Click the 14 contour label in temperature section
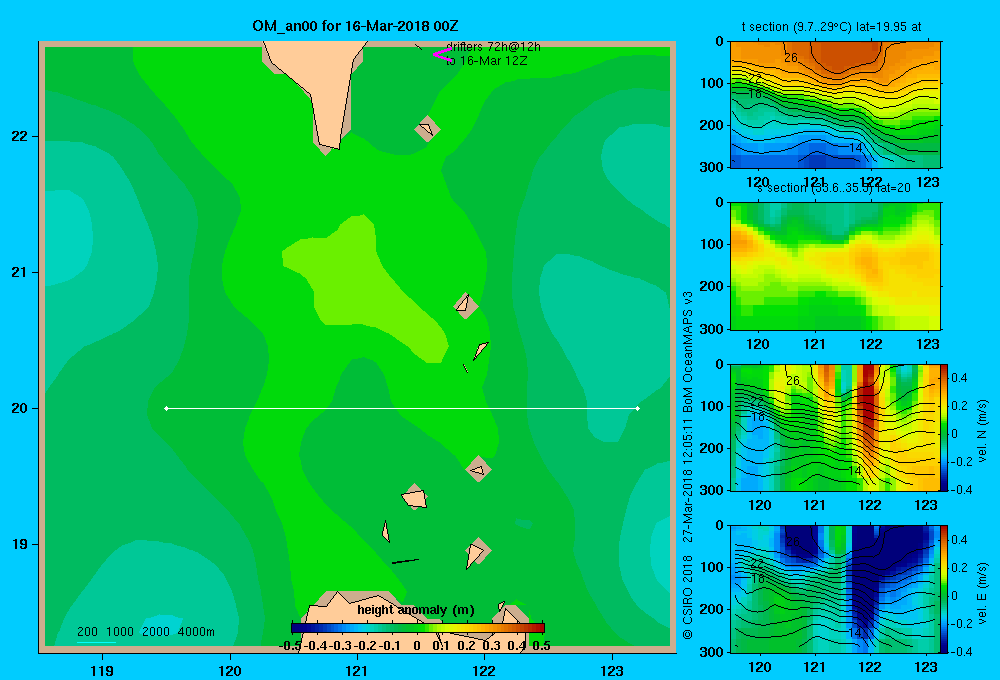The width and height of the screenshot is (1000, 680). 856,147
